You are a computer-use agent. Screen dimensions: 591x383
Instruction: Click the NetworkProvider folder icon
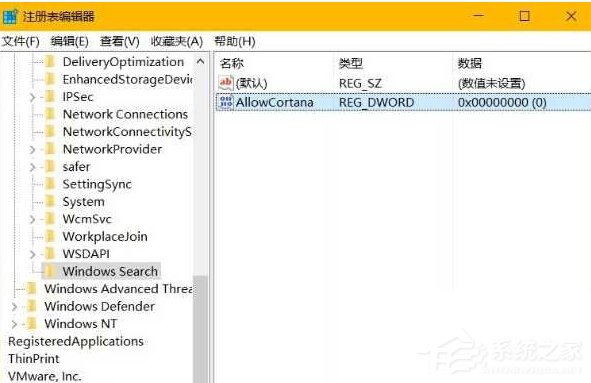[x=50, y=149]
